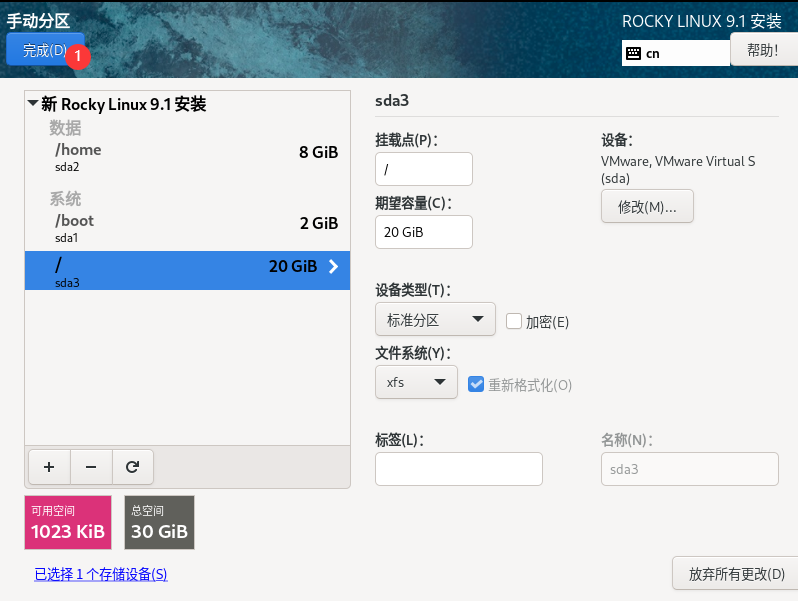Image resolution: width=798 pixels, height=601 pixels.
Task: Open 修改 to modify the device
Action: click(647, 207)
